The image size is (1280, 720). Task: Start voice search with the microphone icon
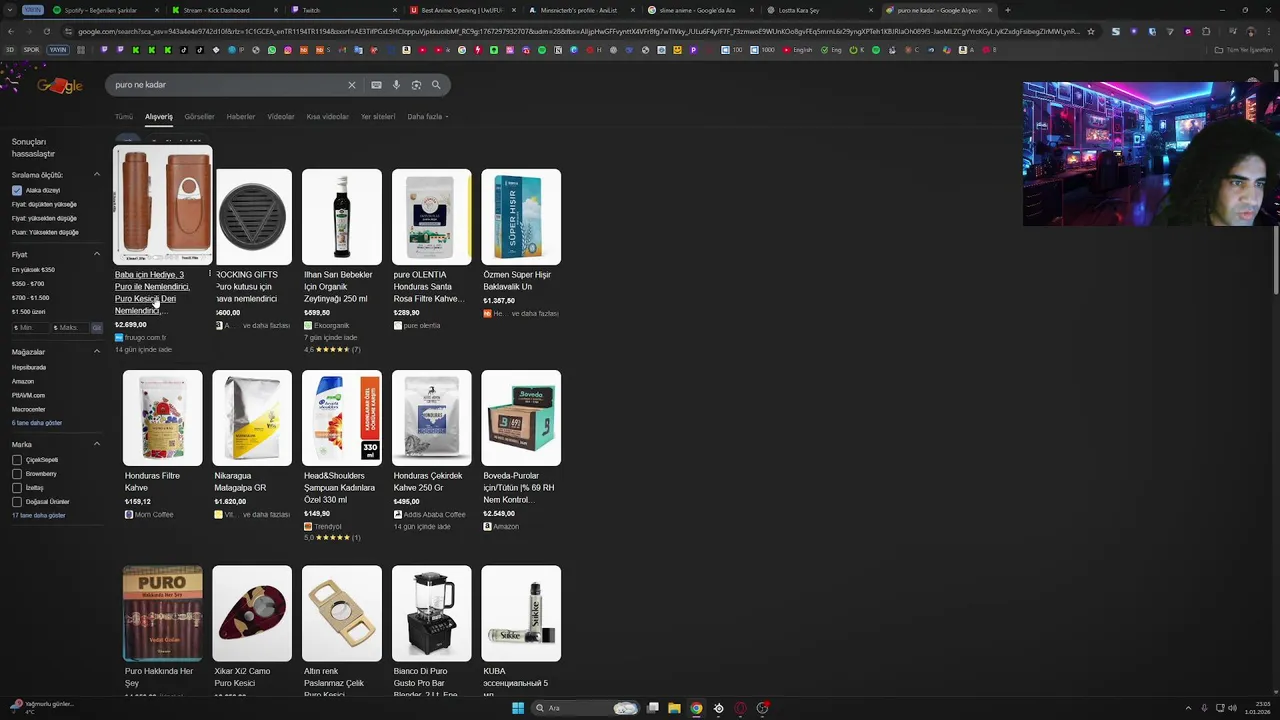pos(396,85)
